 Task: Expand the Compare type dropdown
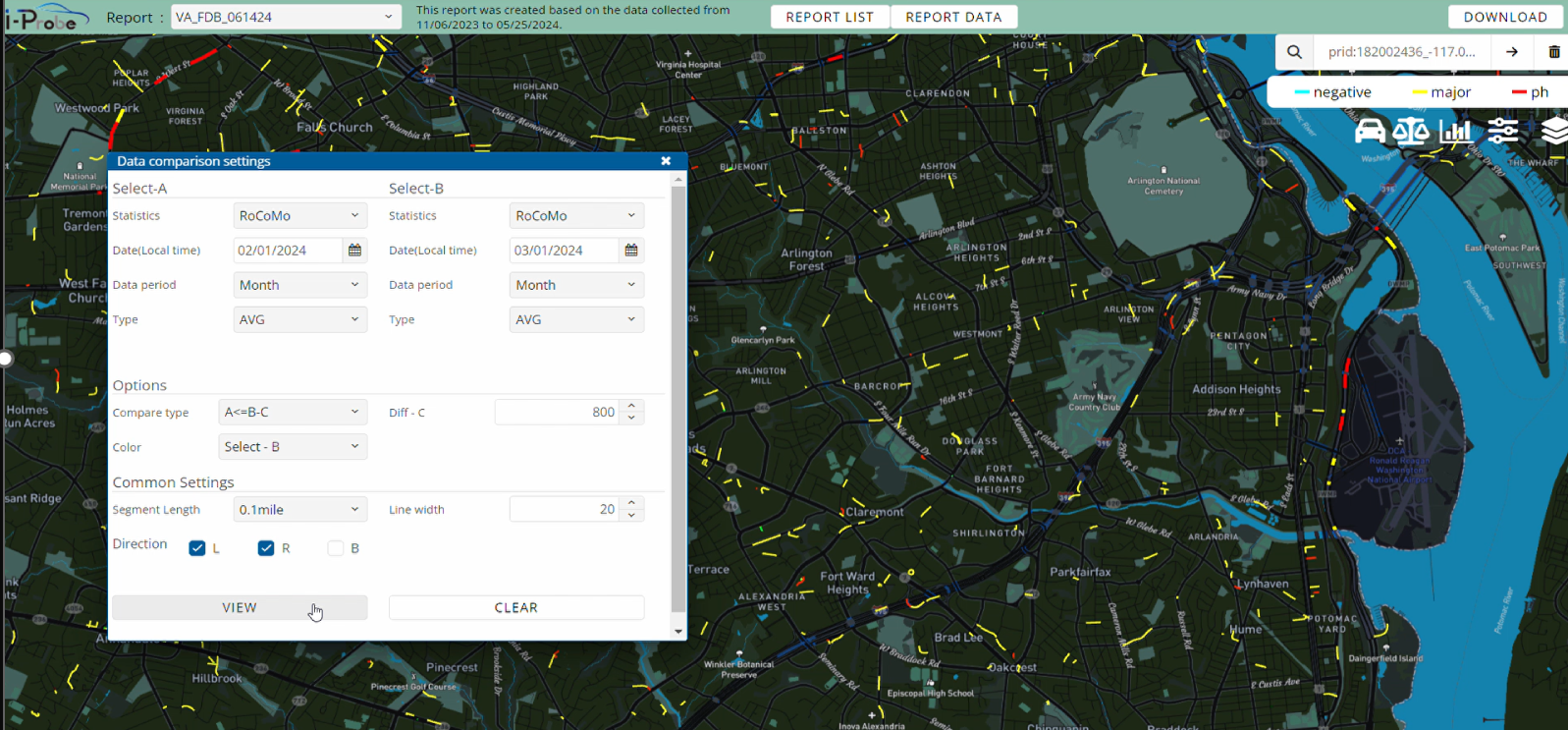tap(292, 413)
